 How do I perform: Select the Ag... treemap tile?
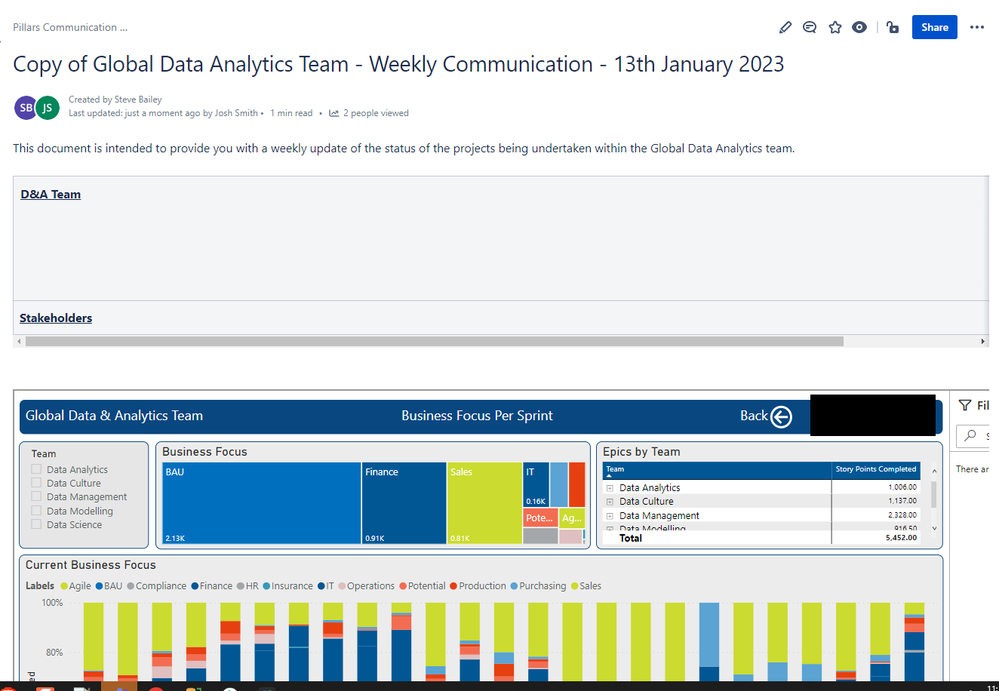click(571, 518)
